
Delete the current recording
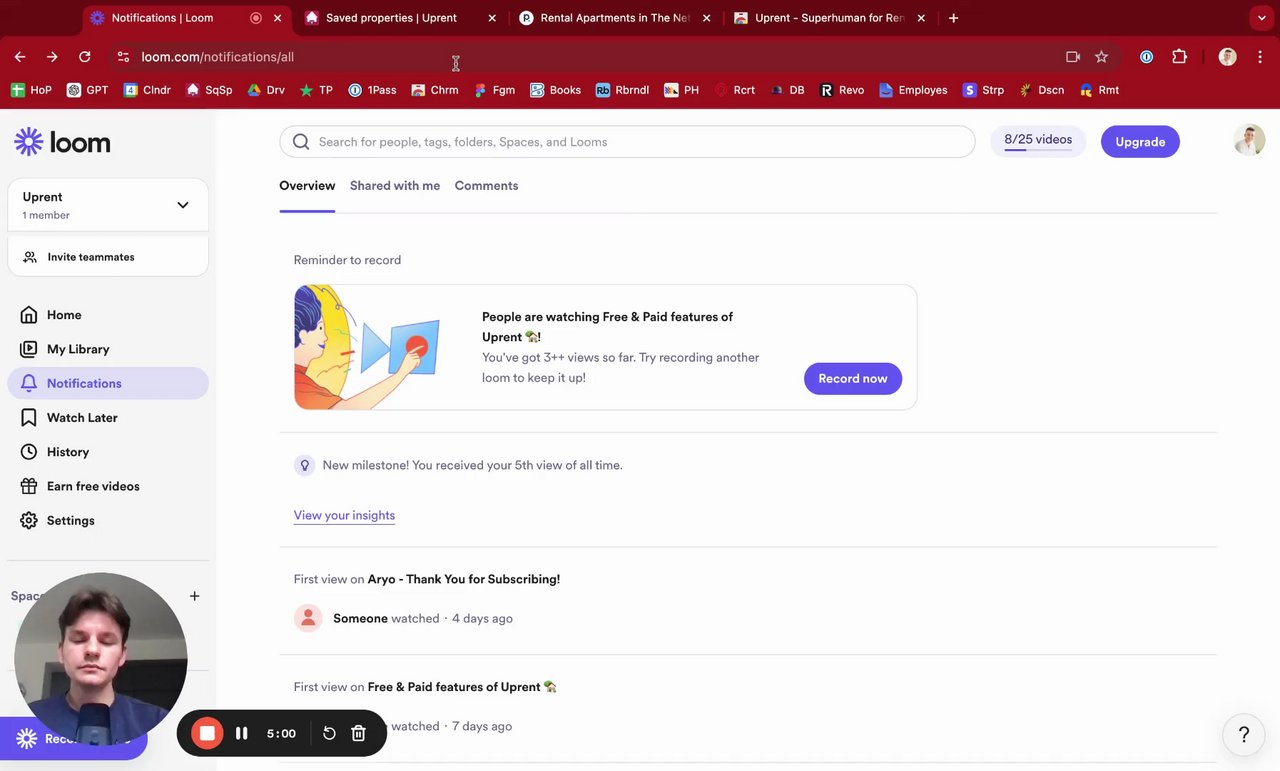pyautogui.click(x=358, y=733)
